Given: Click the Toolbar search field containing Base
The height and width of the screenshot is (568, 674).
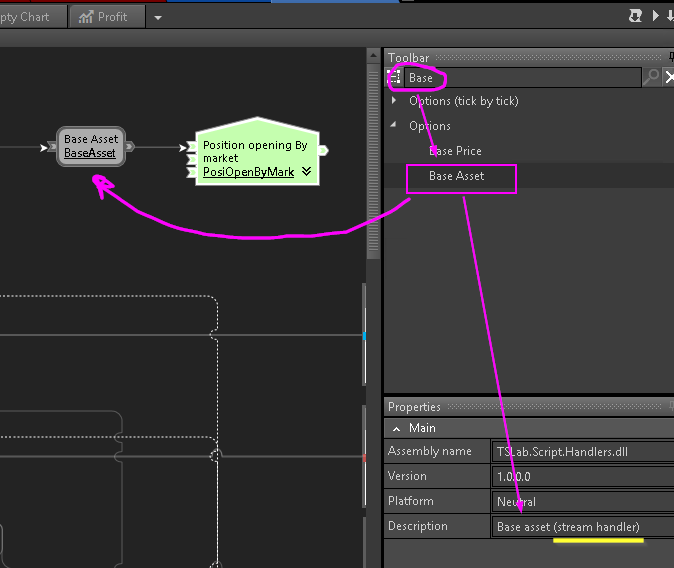Looking at the screenshot, I should [x=520, y=77].
